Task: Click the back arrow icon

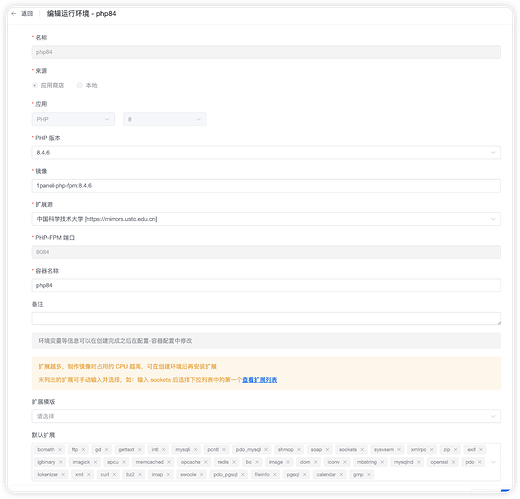Action: (x=14, y=14)
